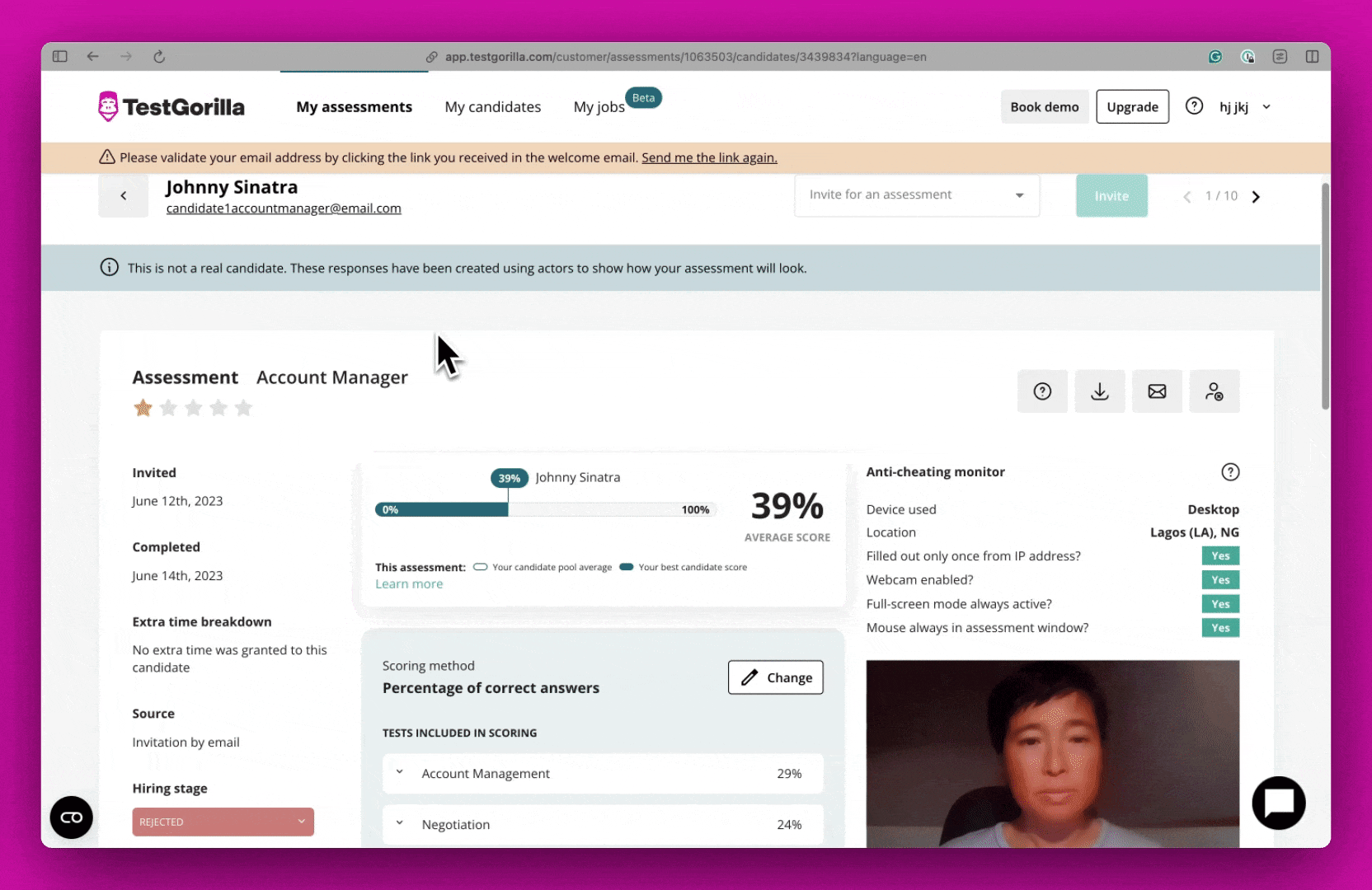Expand the Account Management test row
1372x890 pixels.
pyautogui.click(x=603, y=774)
